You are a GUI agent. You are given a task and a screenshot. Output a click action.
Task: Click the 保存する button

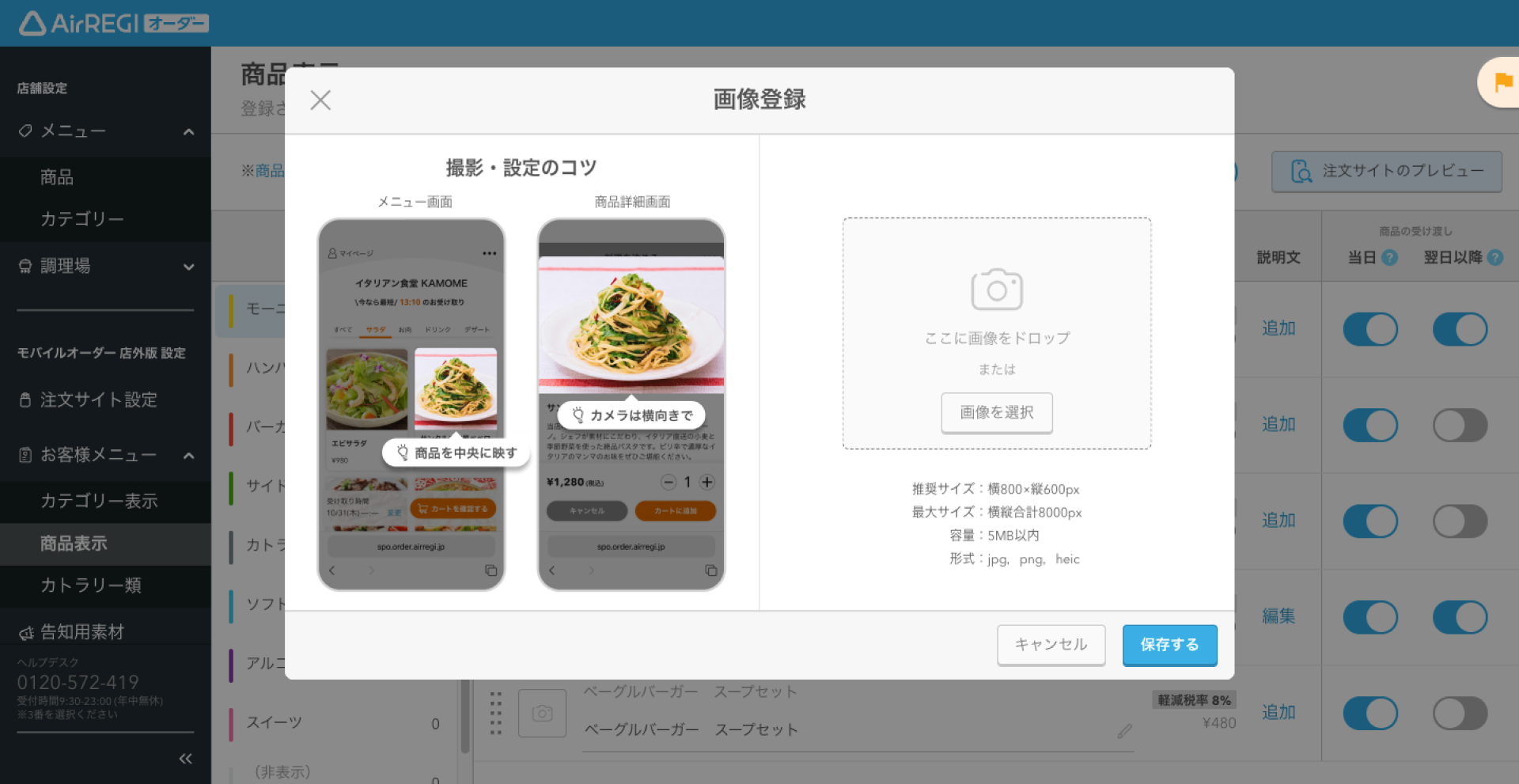tap(1169, 645)
